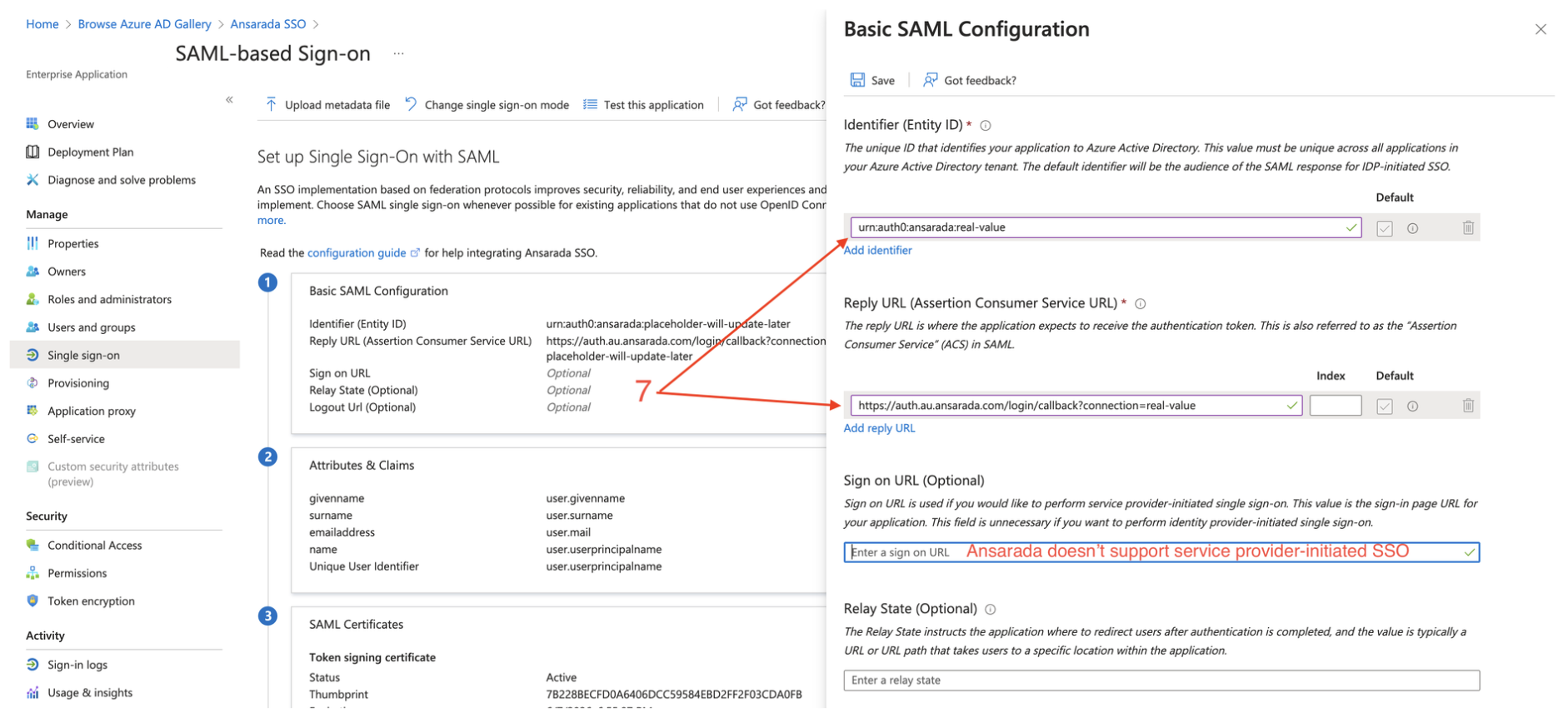This screenshot has width=1568, height=718.
Task: Click the Attributes & Claims card heading
Action: [362, 466]
